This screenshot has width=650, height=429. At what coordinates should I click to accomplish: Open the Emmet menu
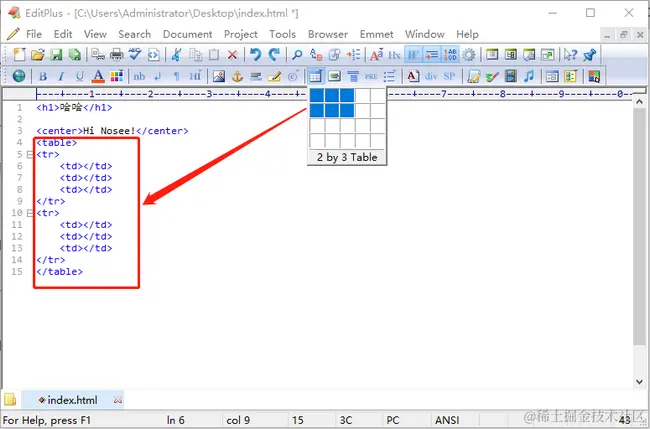click(376, 34)
